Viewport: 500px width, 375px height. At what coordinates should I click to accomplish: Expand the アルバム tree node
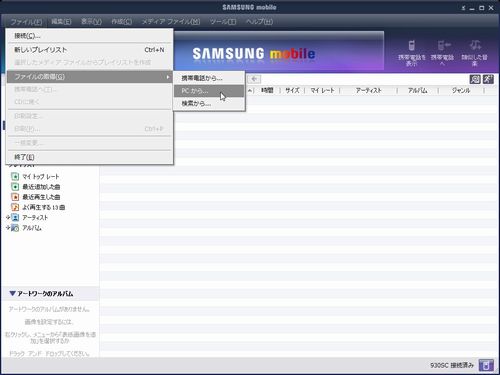8,228
